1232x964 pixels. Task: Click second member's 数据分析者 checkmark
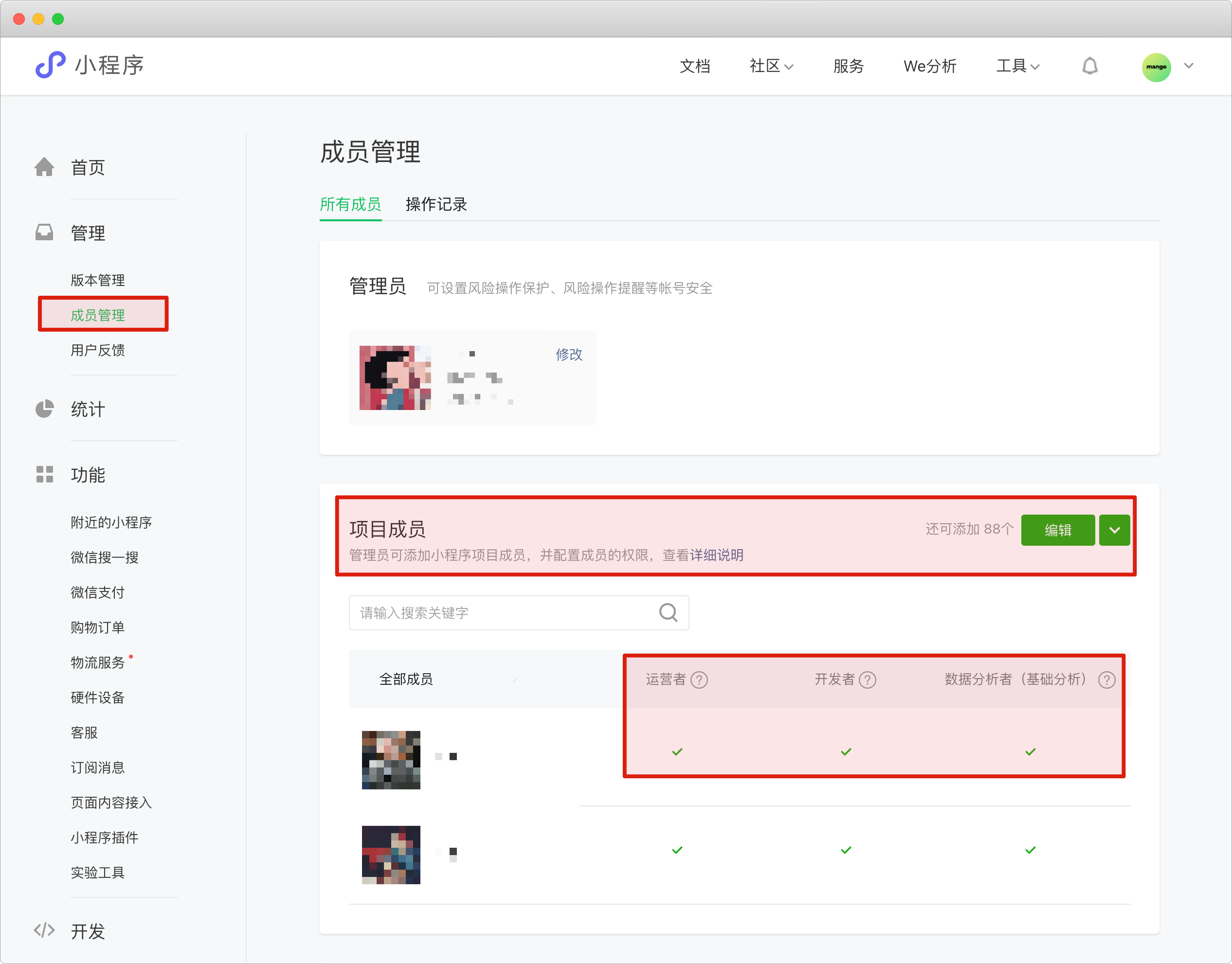pyautogui.click(x=1031, y=850)
